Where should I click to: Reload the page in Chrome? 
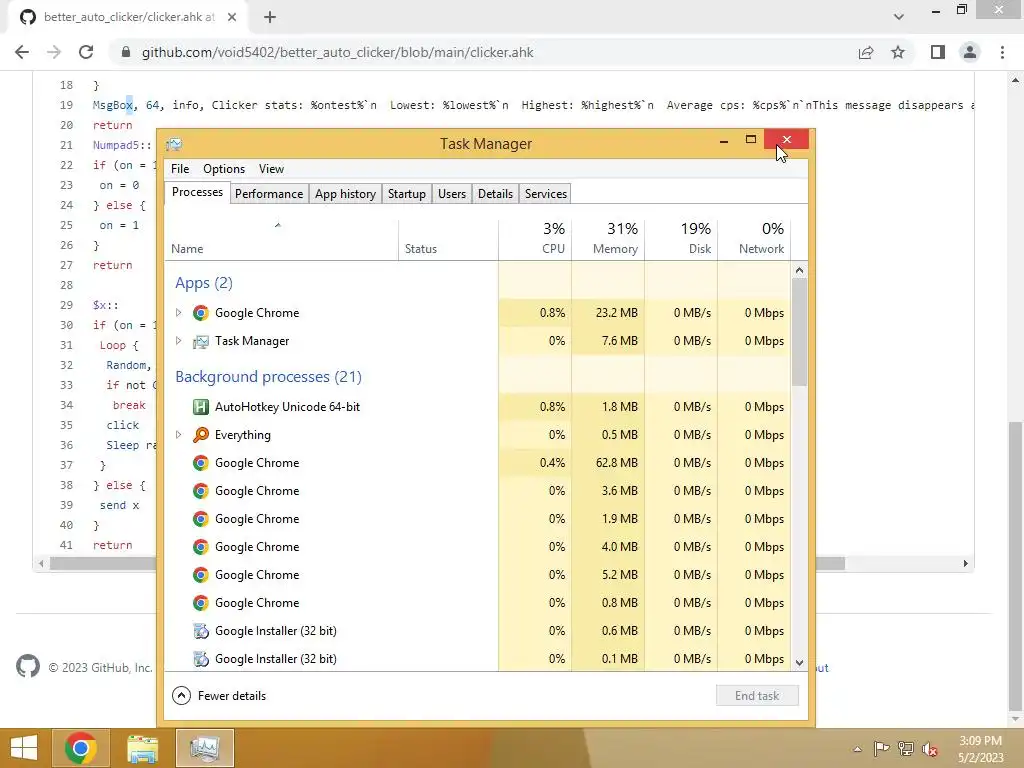point(86,52)
